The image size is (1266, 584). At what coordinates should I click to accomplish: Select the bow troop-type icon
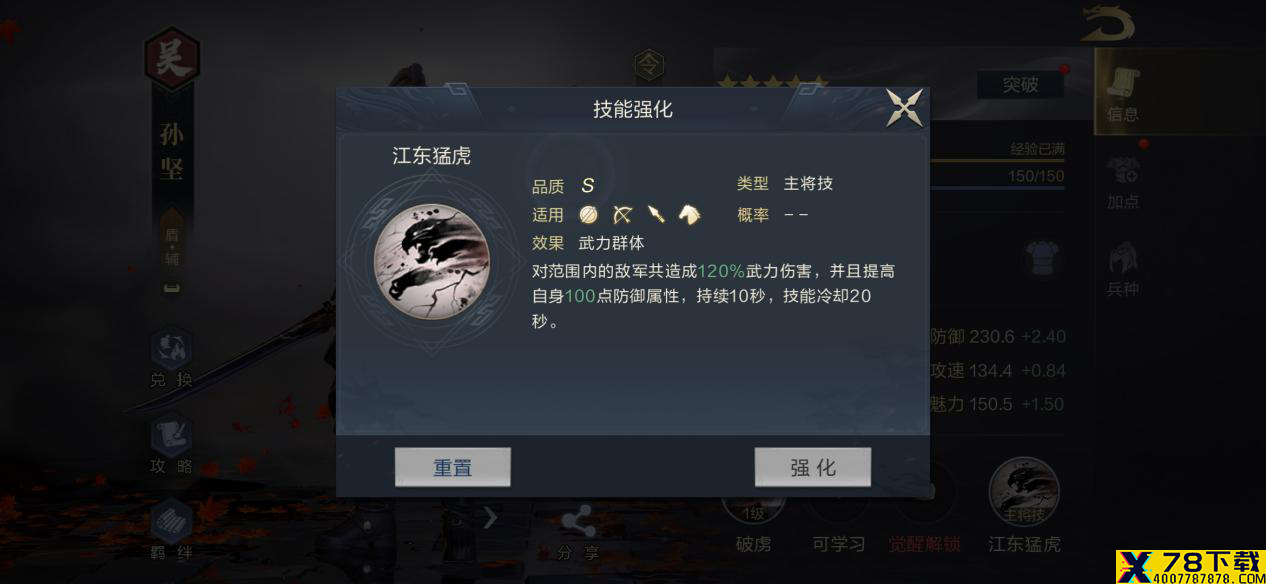click(x=622, y=214)
